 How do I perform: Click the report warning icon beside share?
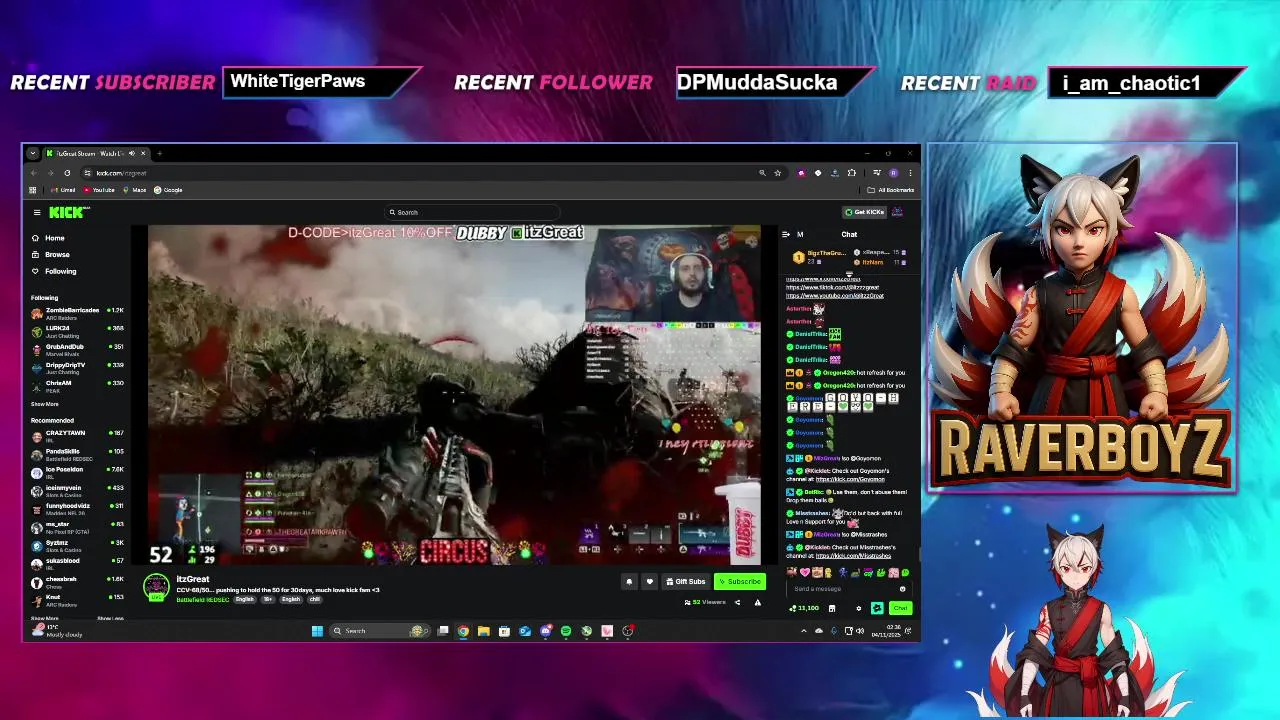(x=757, y=602)
